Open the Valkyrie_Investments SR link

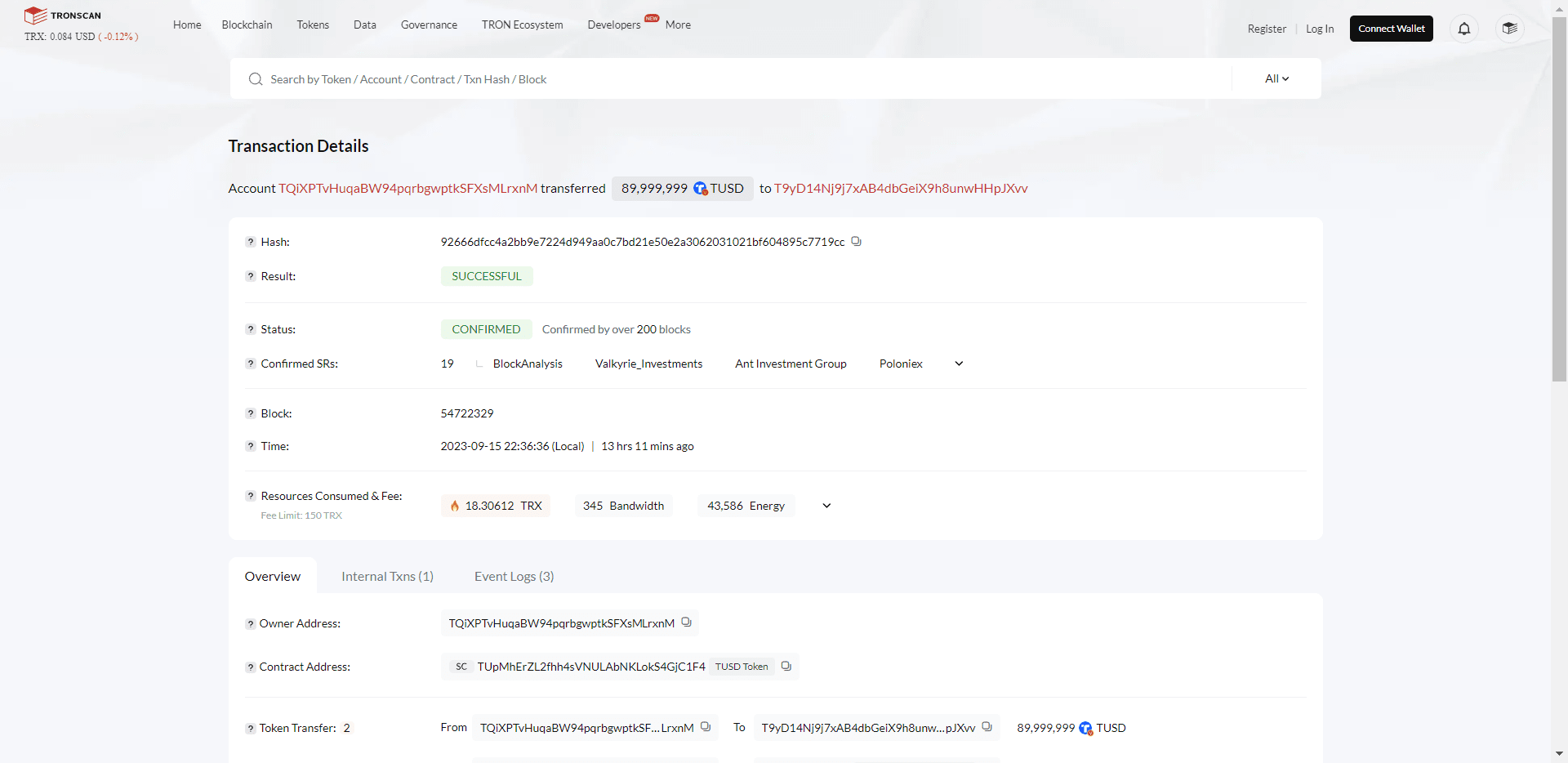[648, 364]
